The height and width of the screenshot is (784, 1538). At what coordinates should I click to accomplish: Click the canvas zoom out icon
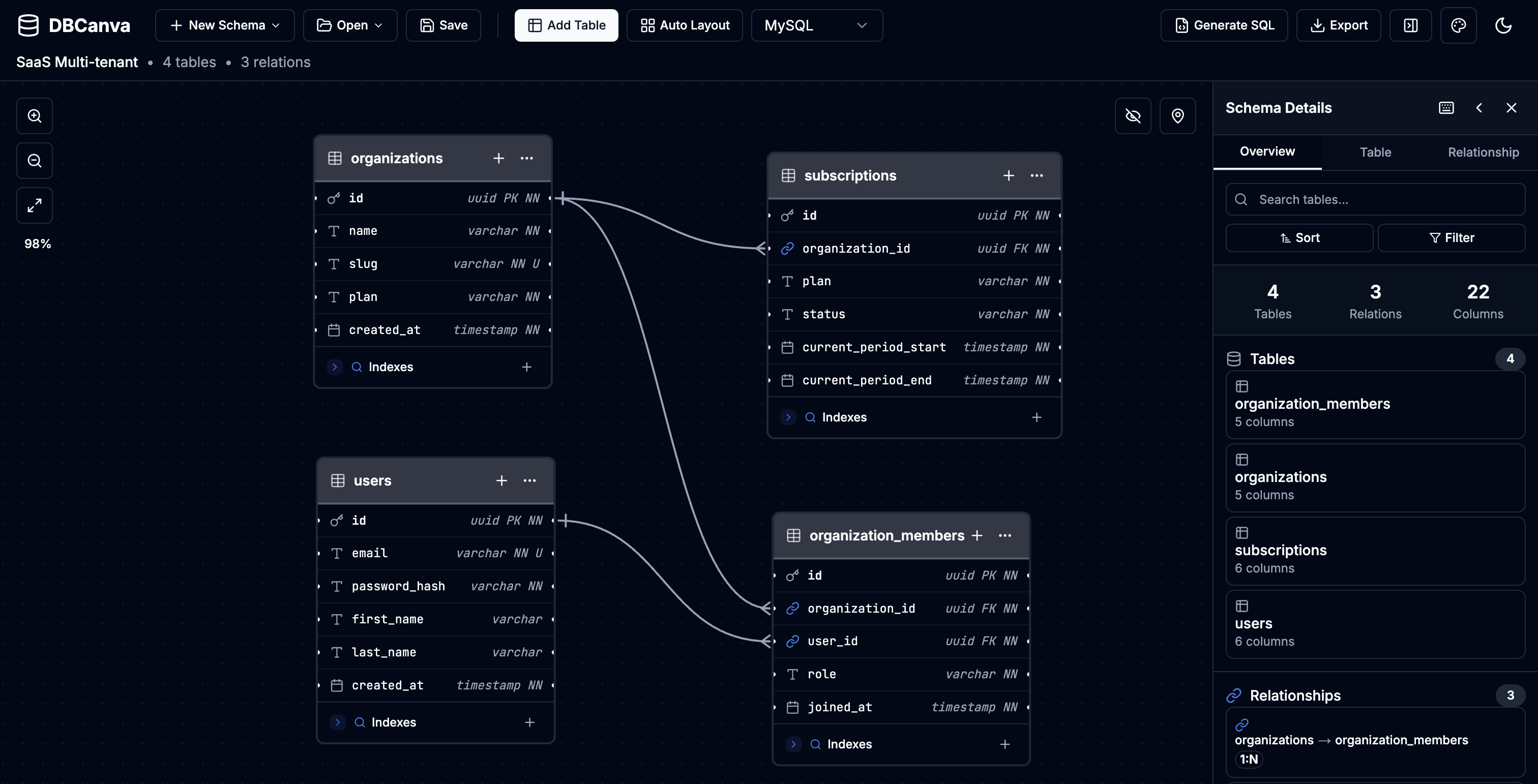tap(35, 161)
